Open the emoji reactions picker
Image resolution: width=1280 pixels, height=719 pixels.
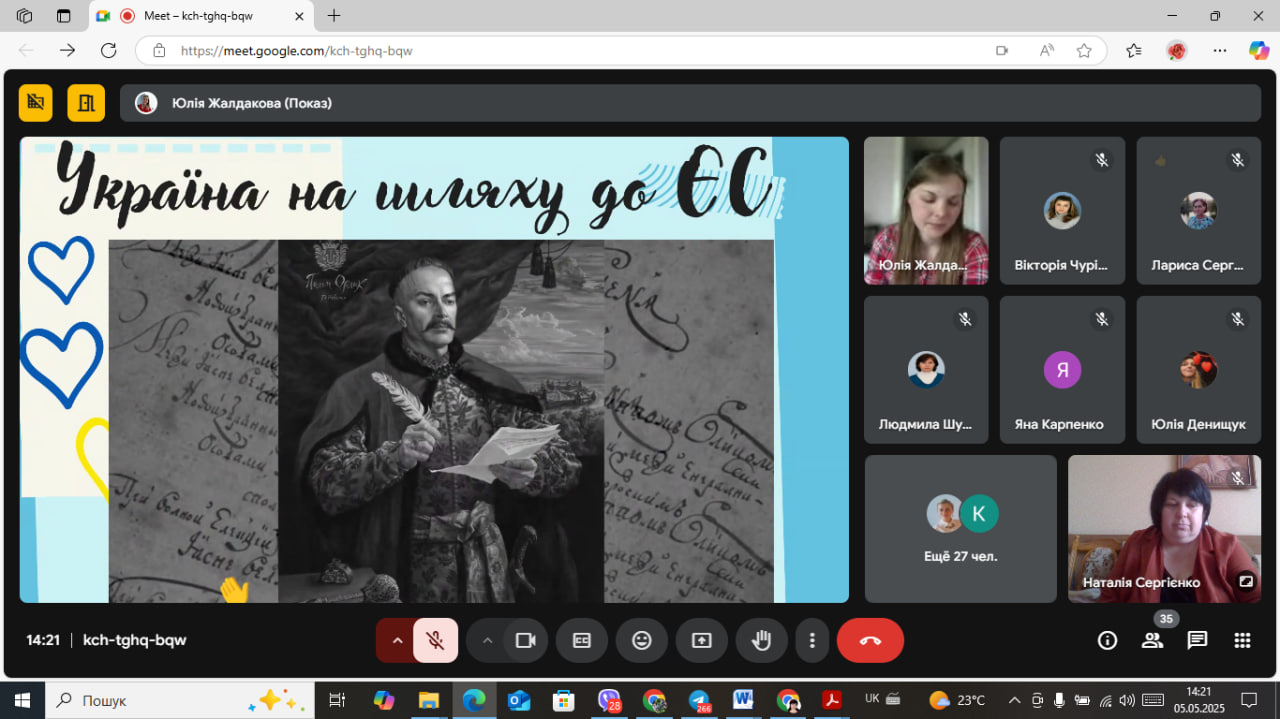click(x=642, y=641)
